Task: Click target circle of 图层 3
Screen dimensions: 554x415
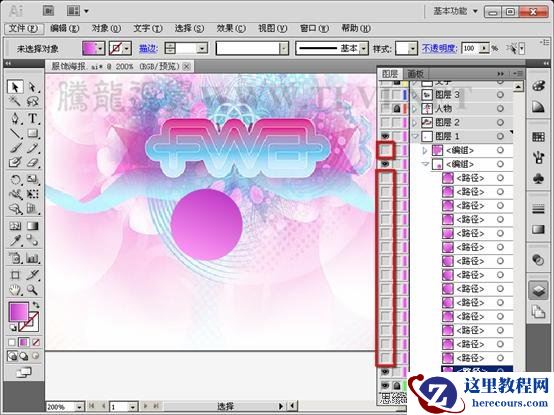Action: (x=500, y=95)
